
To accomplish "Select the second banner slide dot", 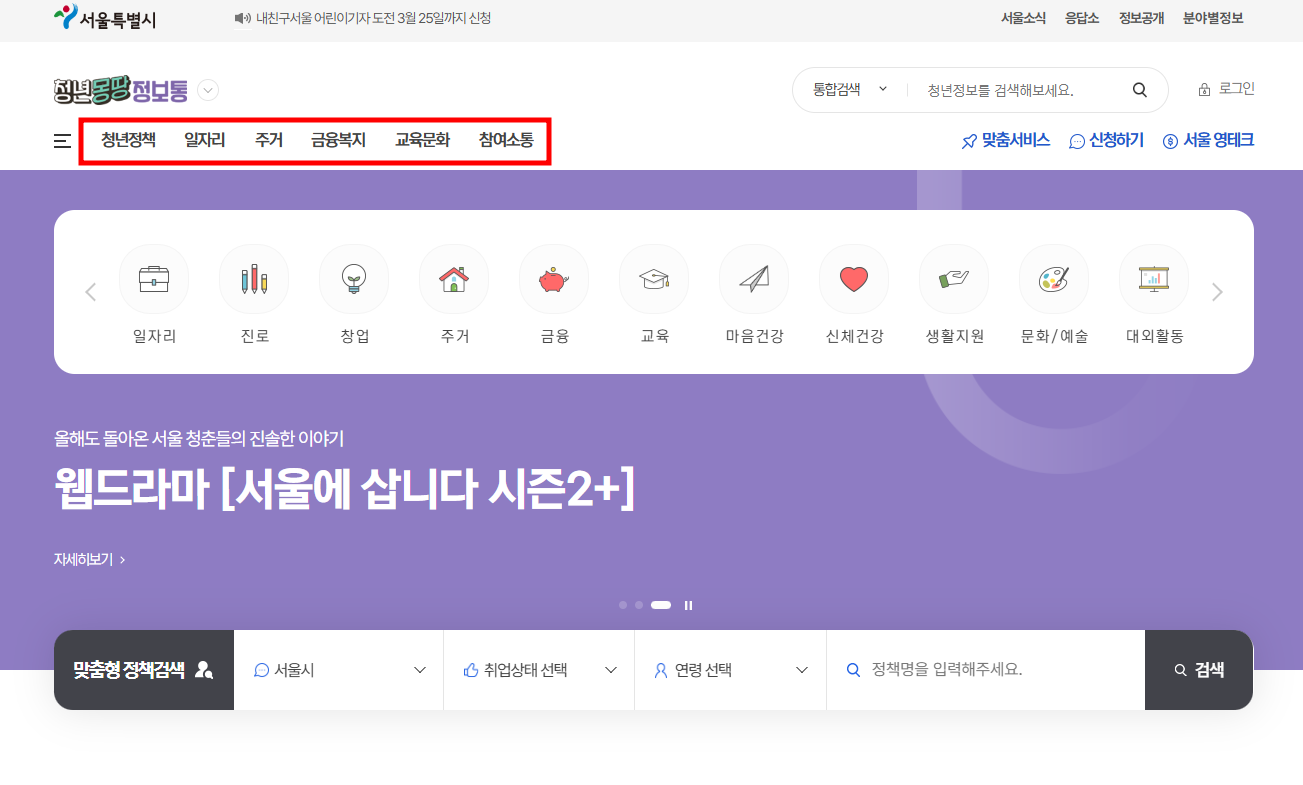I will point(639,605).
